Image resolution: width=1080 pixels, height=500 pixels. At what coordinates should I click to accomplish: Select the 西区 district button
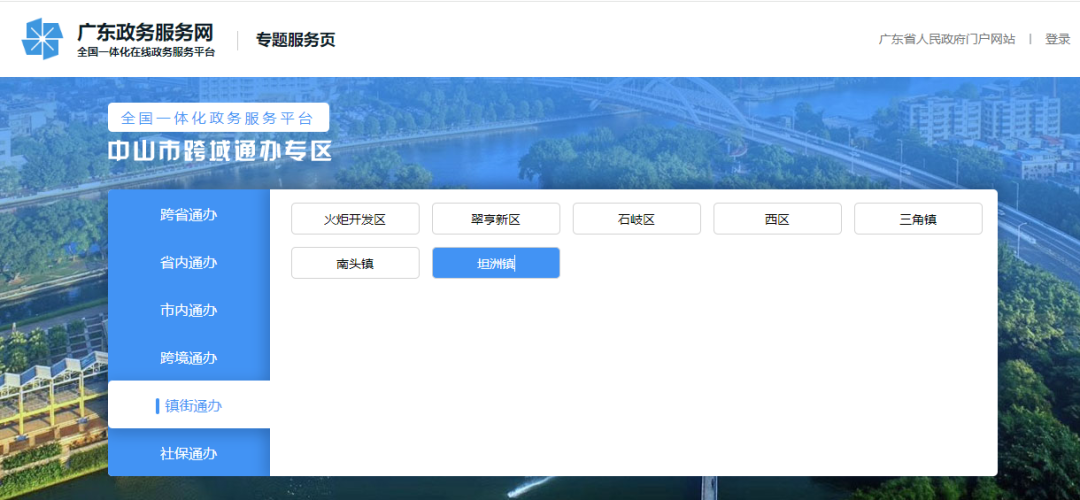pyautogui.click(x=777, y=219)
